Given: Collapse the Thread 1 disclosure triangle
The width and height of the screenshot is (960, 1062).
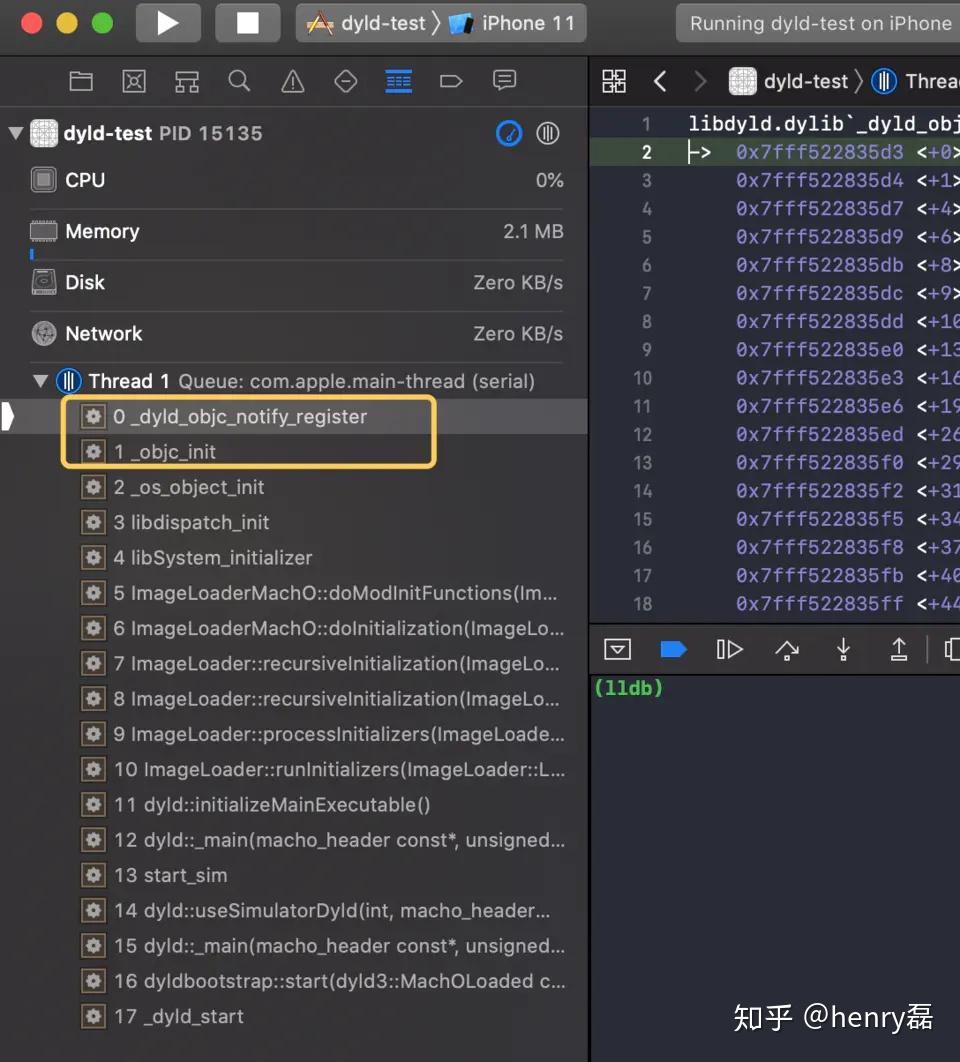Looking at the screenshot, I should [41, 381].
